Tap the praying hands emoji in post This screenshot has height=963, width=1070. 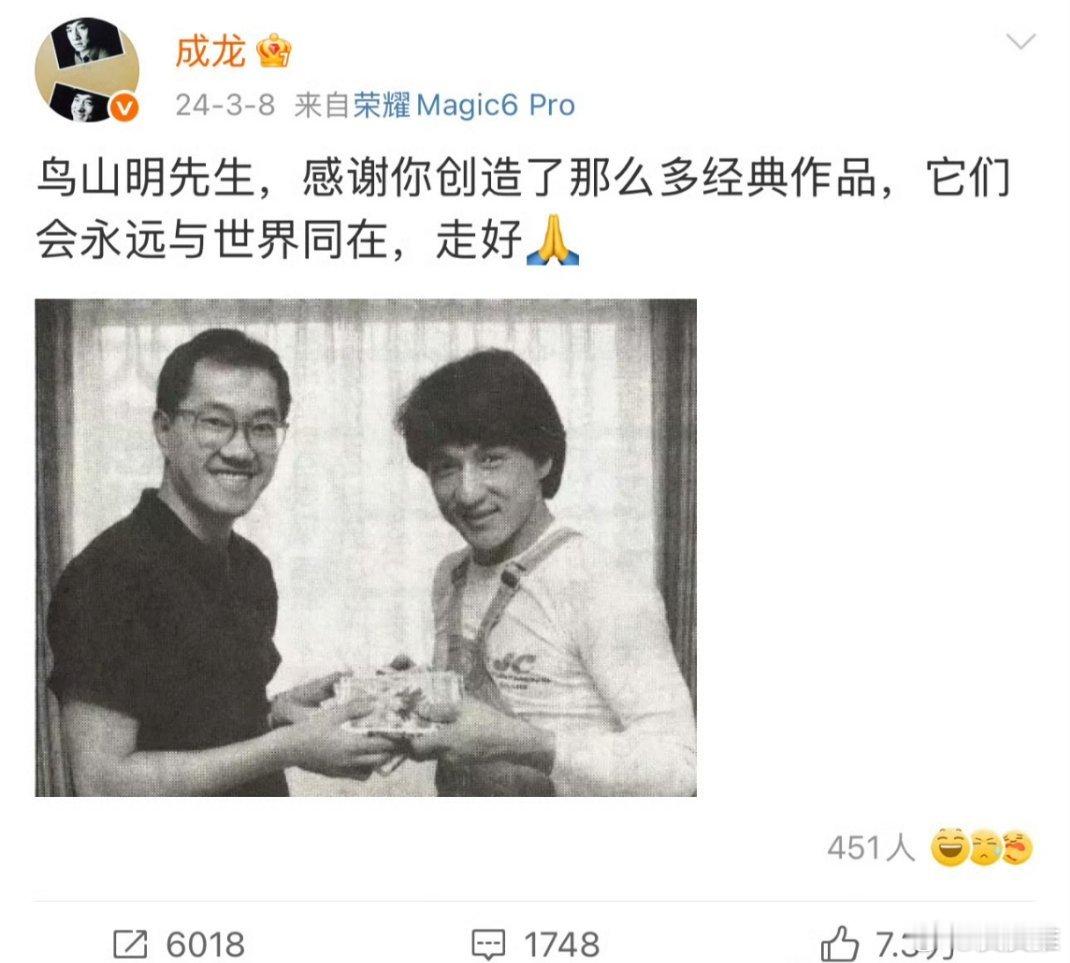553,240
